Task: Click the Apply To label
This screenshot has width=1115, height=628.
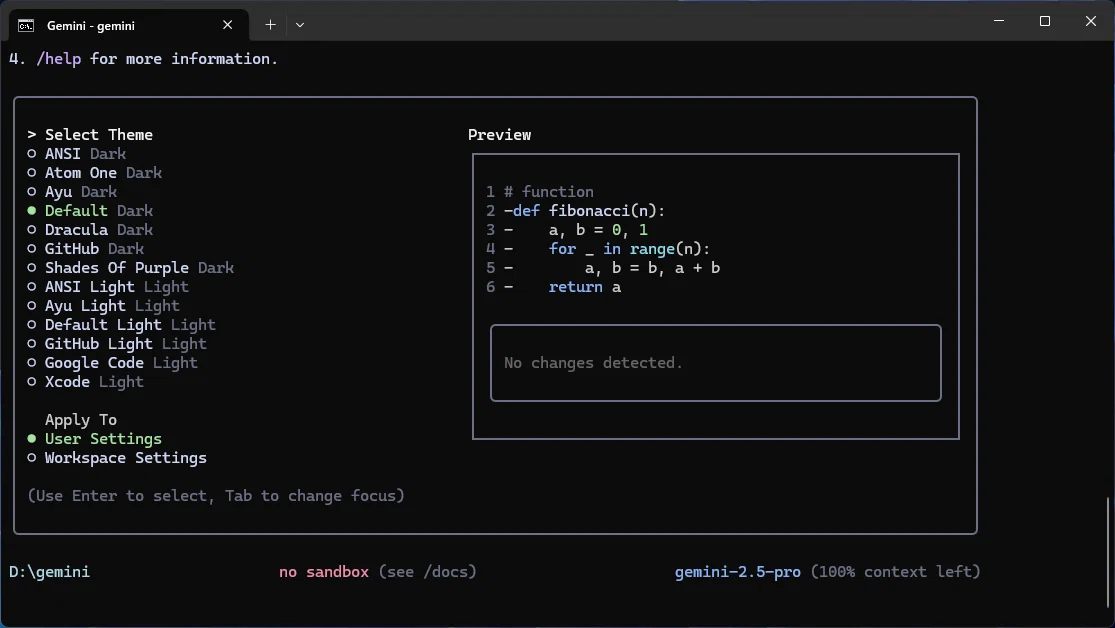Action: click(x=81, y=420)
